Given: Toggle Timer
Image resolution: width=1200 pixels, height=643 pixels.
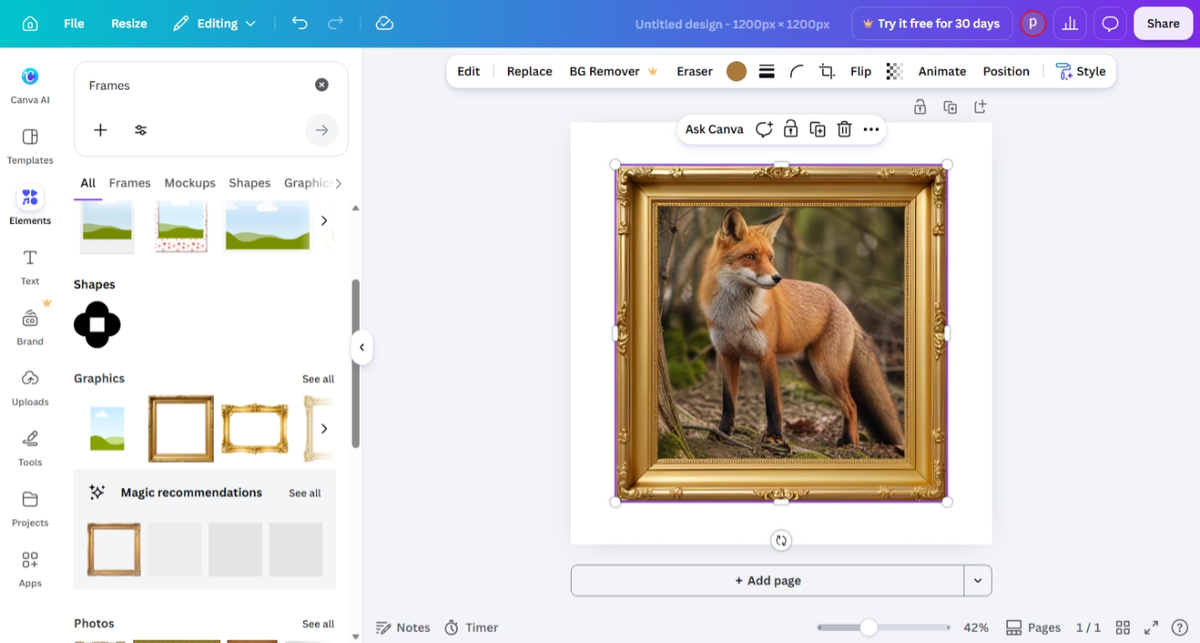Looking at the screenshot, I should [471, 627].
